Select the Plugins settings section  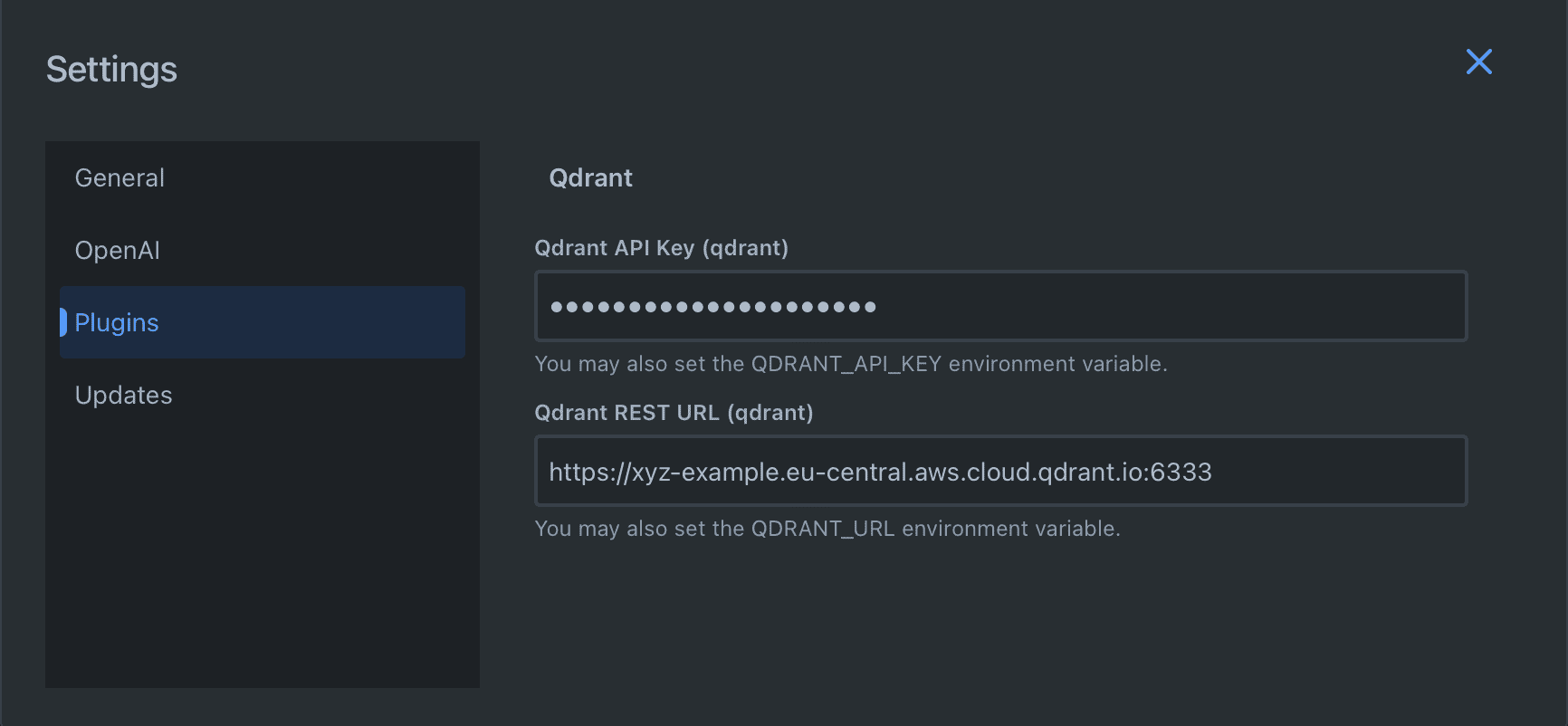click(263, 322)
